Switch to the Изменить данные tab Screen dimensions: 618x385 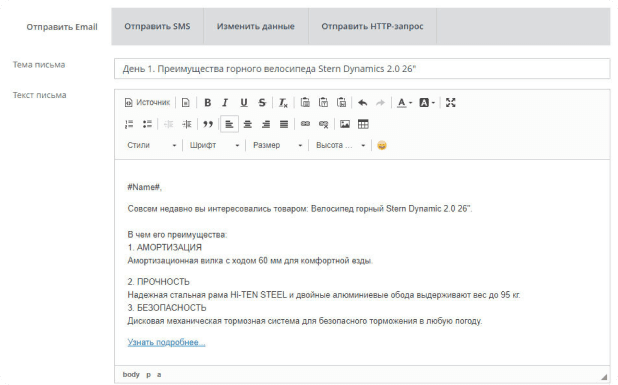click(255, 26)
